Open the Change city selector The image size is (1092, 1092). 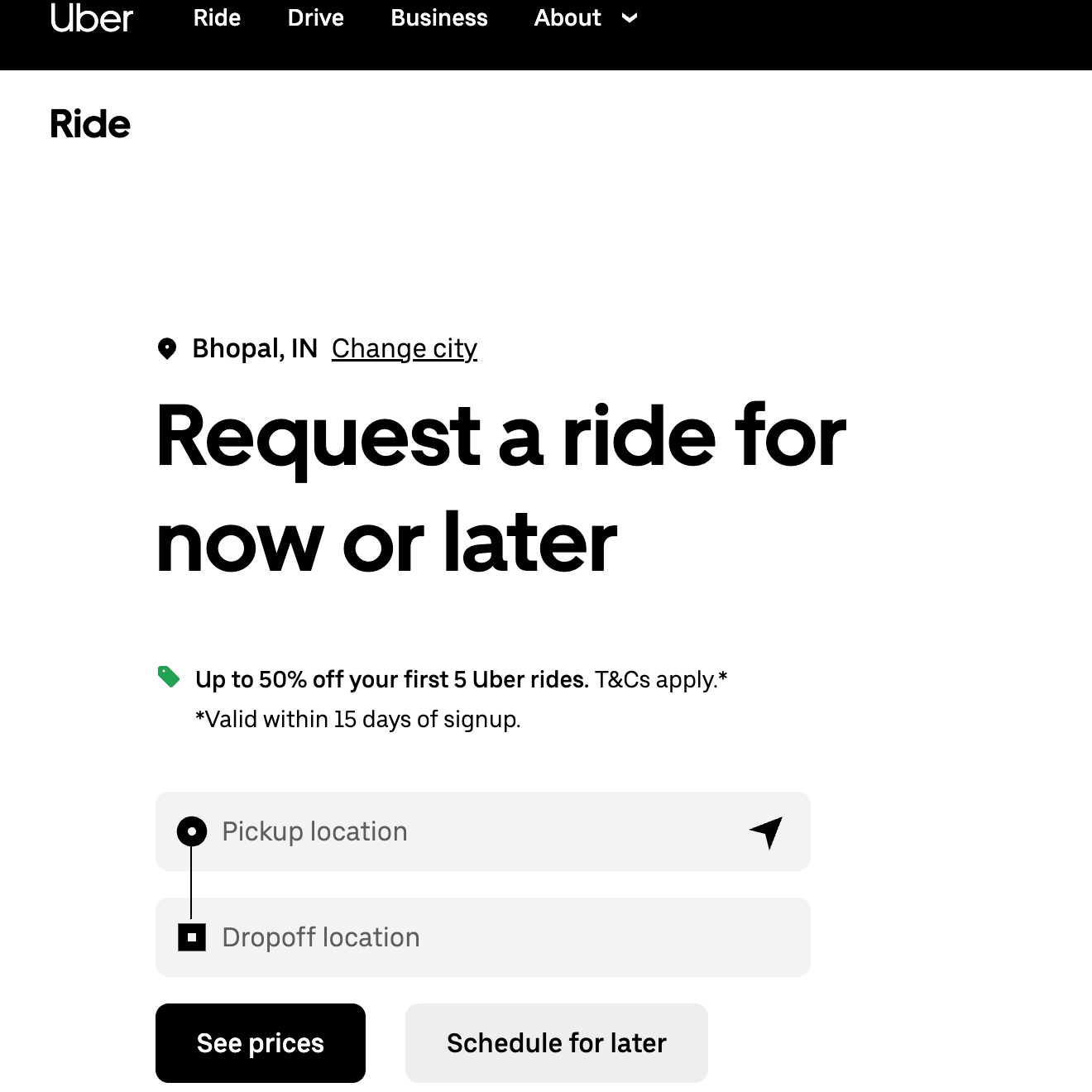coord(404,348)
